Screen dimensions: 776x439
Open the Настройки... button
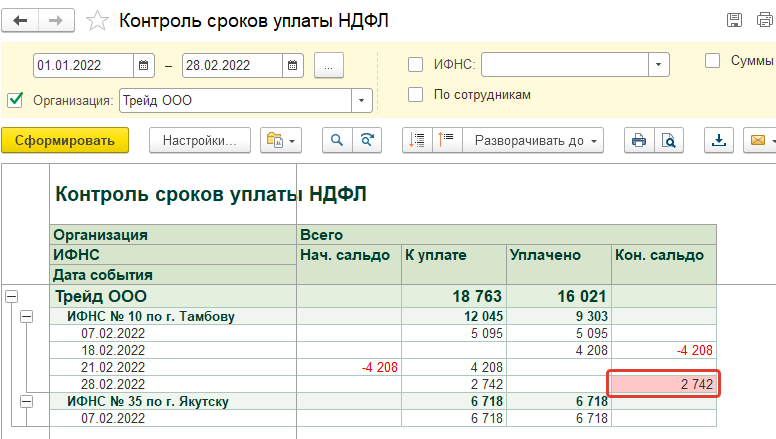click(x=200, y=141)
